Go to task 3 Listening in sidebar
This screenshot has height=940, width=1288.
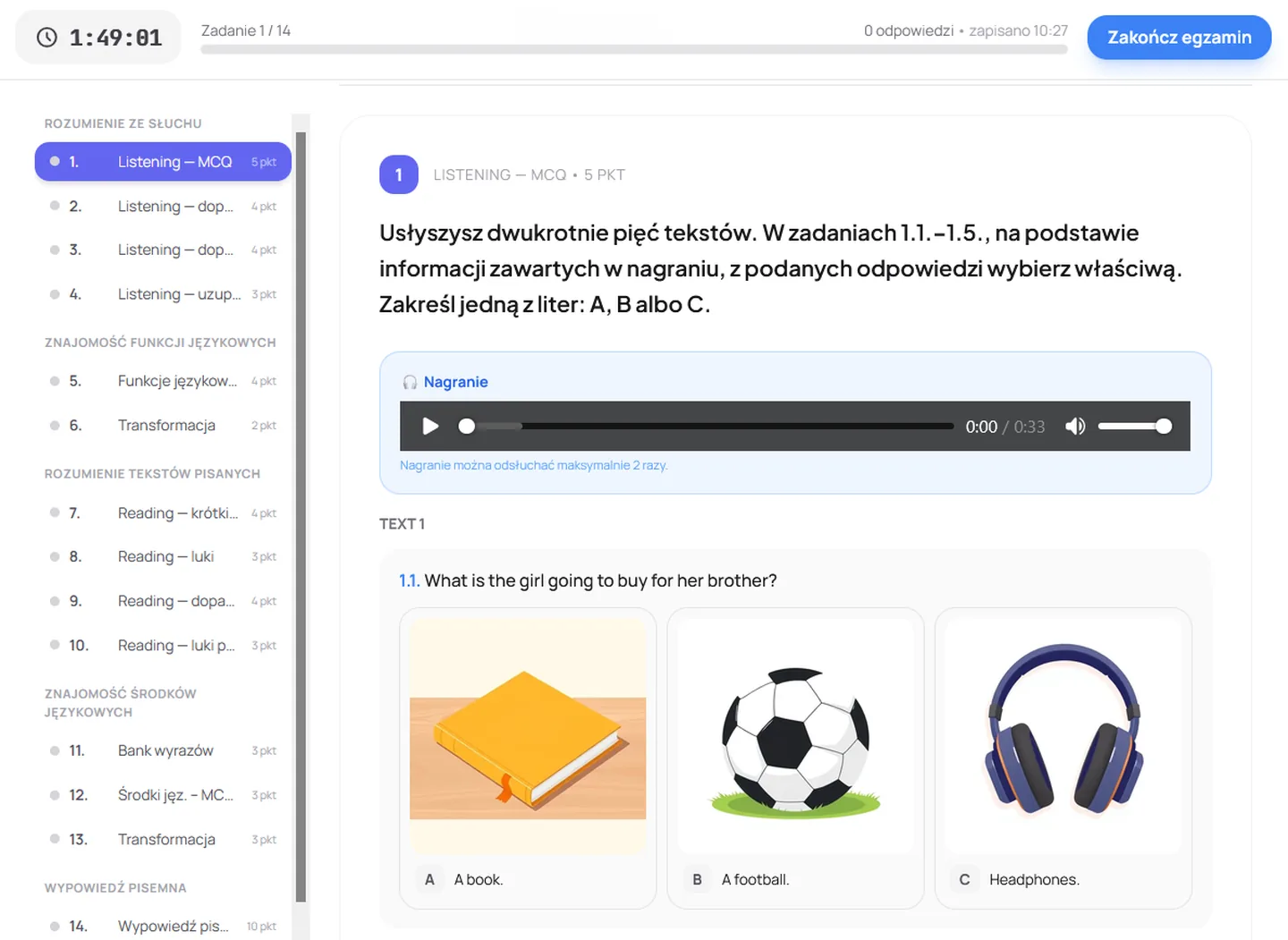163,250
